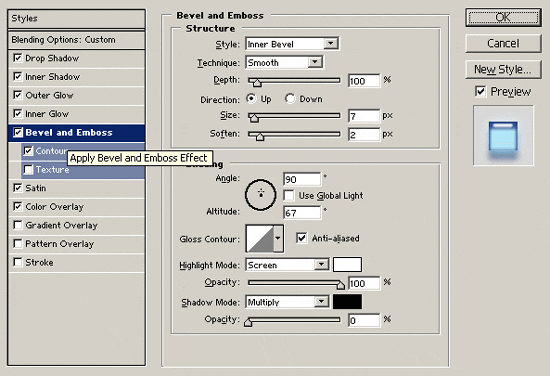Click the Shadow Opacity slider handle
This screenshot has height=376, width=550.
pyautogui.click(x=248, y=322)
